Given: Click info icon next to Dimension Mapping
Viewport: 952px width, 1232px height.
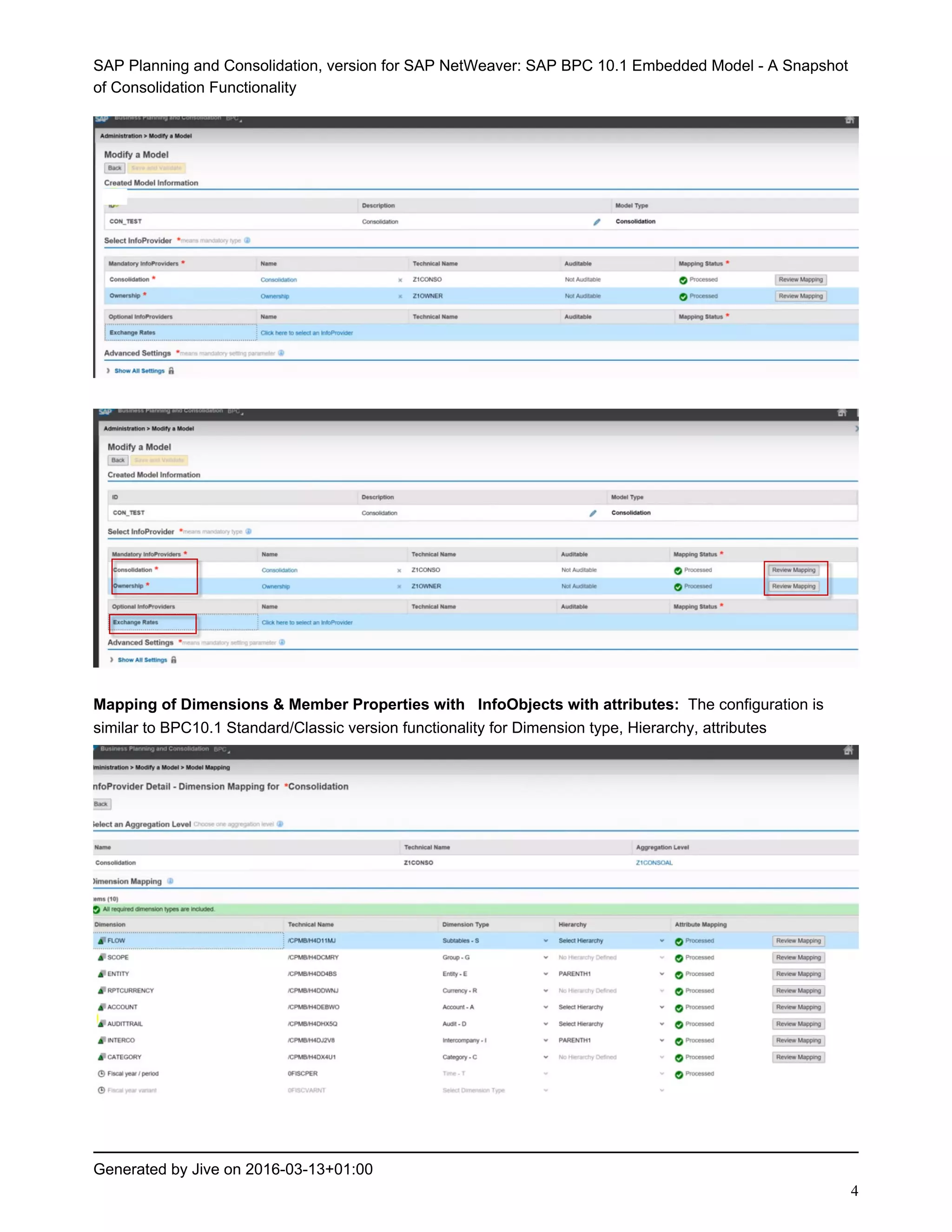Looking at the screenshot, I should [x=170, y=881].
